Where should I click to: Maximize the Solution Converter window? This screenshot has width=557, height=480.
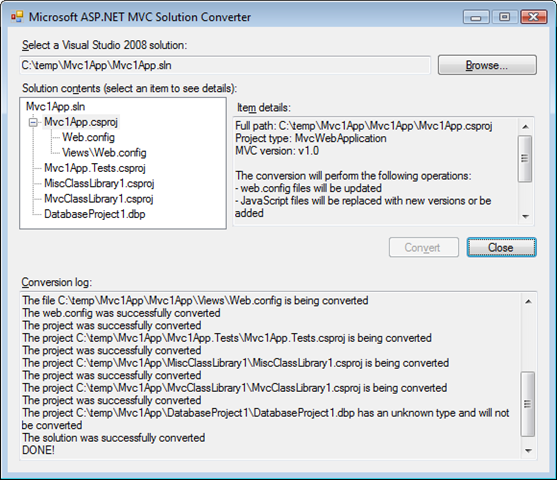click(504, 17)
